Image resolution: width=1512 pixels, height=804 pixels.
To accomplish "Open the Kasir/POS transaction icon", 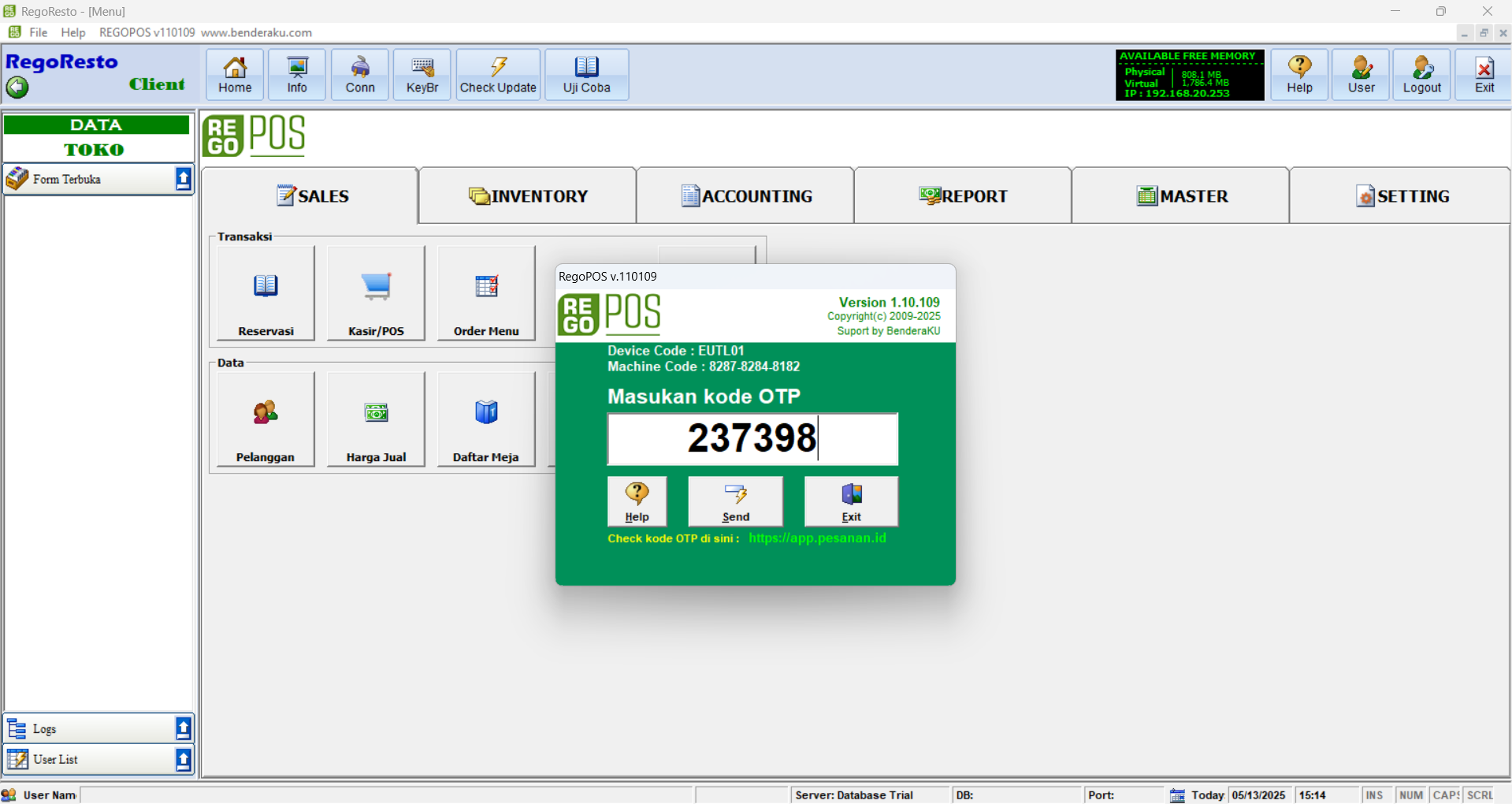I will (376, 293).
